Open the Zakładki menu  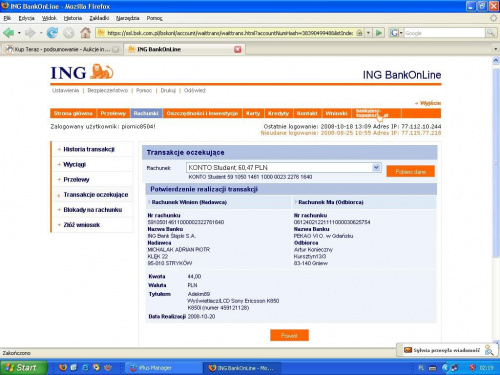[99, 18]
